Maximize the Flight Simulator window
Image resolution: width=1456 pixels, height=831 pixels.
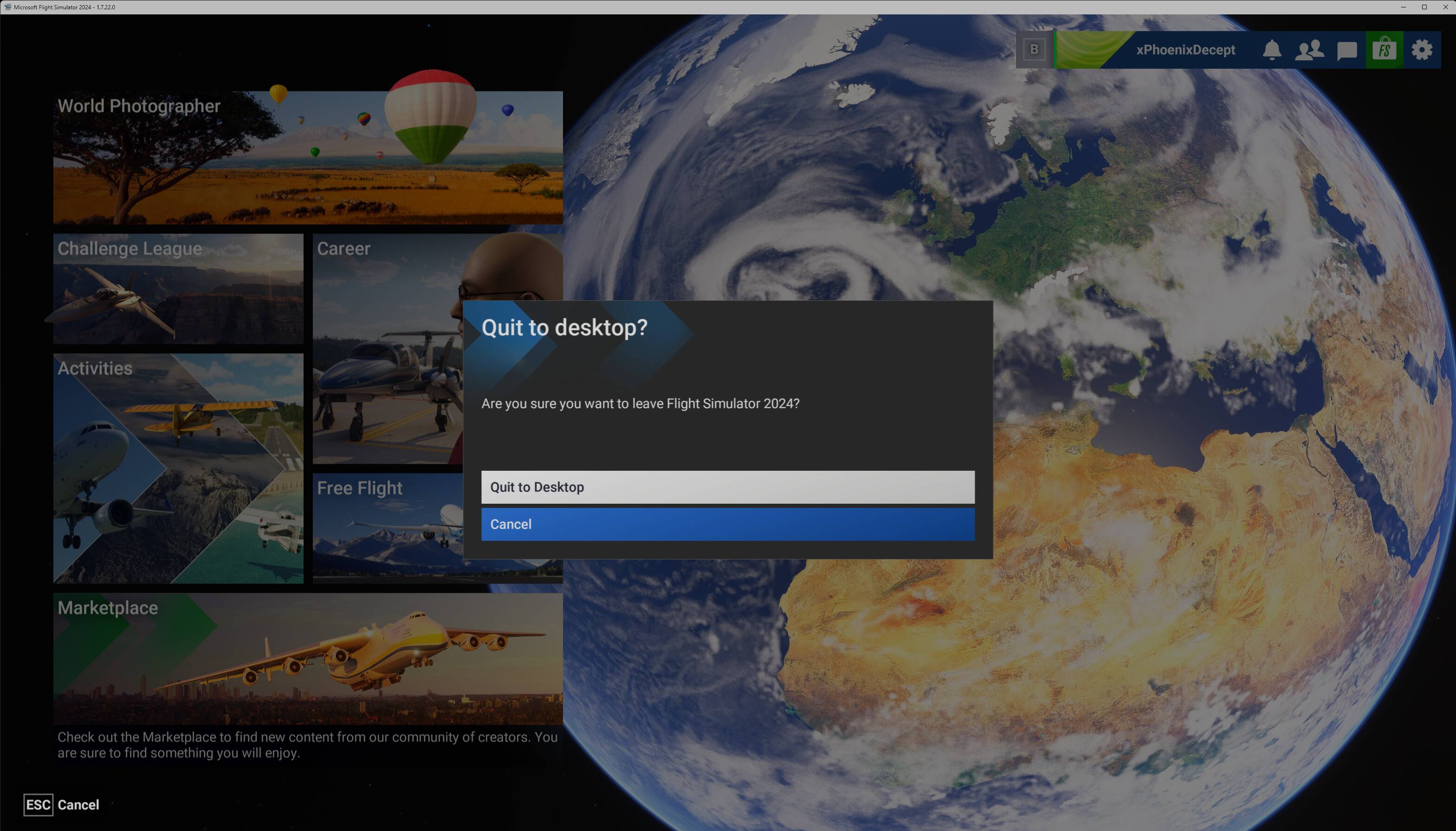coord(1424,7)
